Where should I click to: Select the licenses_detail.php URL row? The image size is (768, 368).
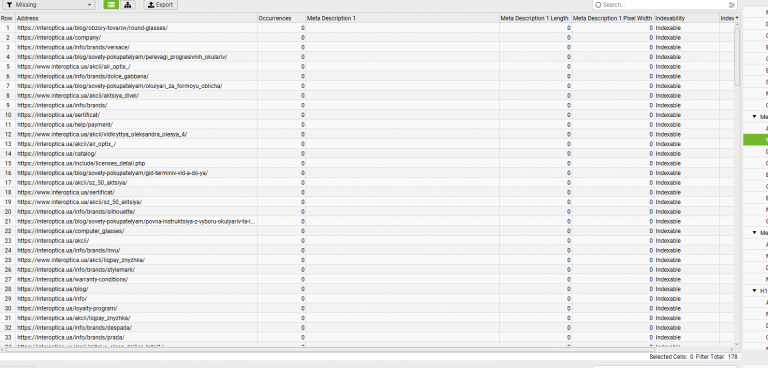point(81,163)
